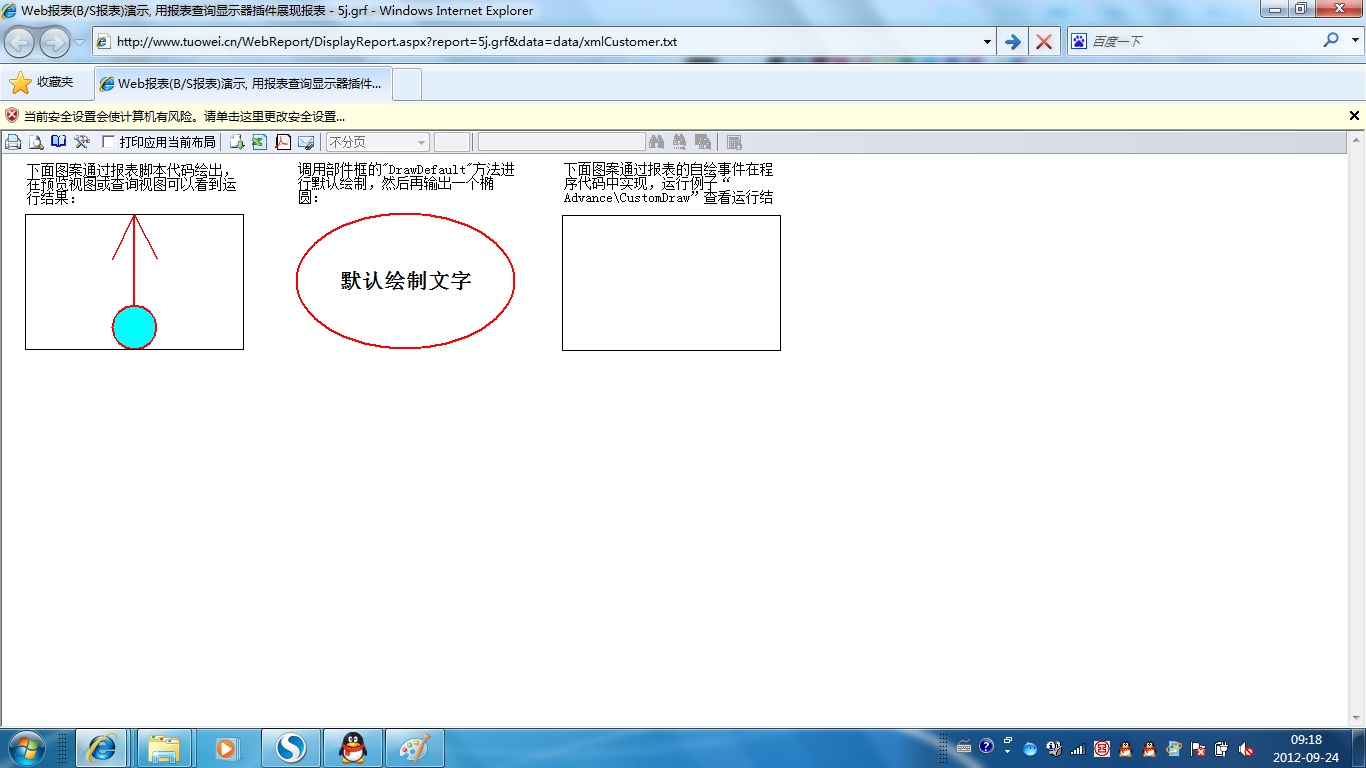
Task: Open address bar URL history dropdown
Action: point(987,42)
